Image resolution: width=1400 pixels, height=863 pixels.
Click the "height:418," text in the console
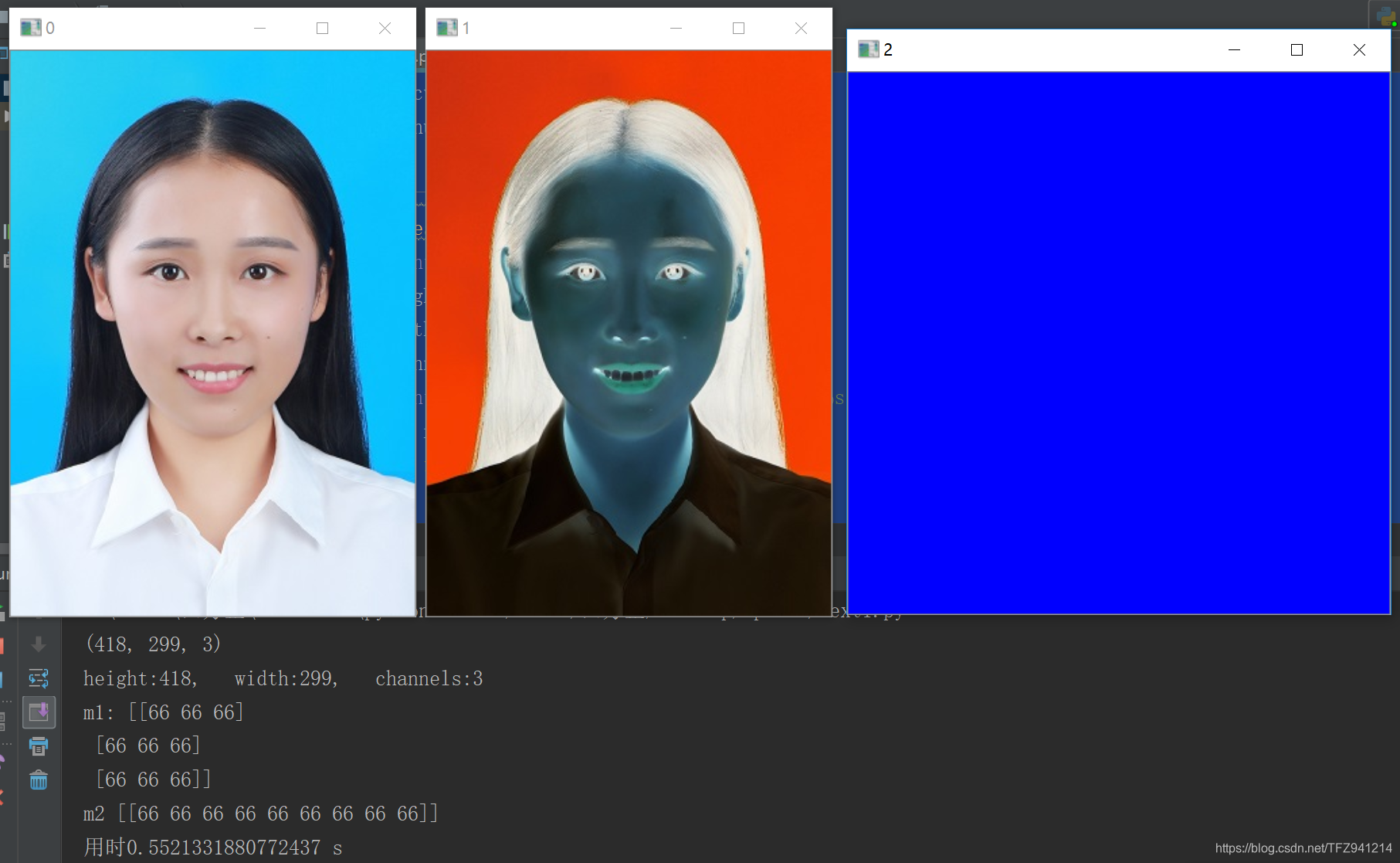click(x=141, y=678)
